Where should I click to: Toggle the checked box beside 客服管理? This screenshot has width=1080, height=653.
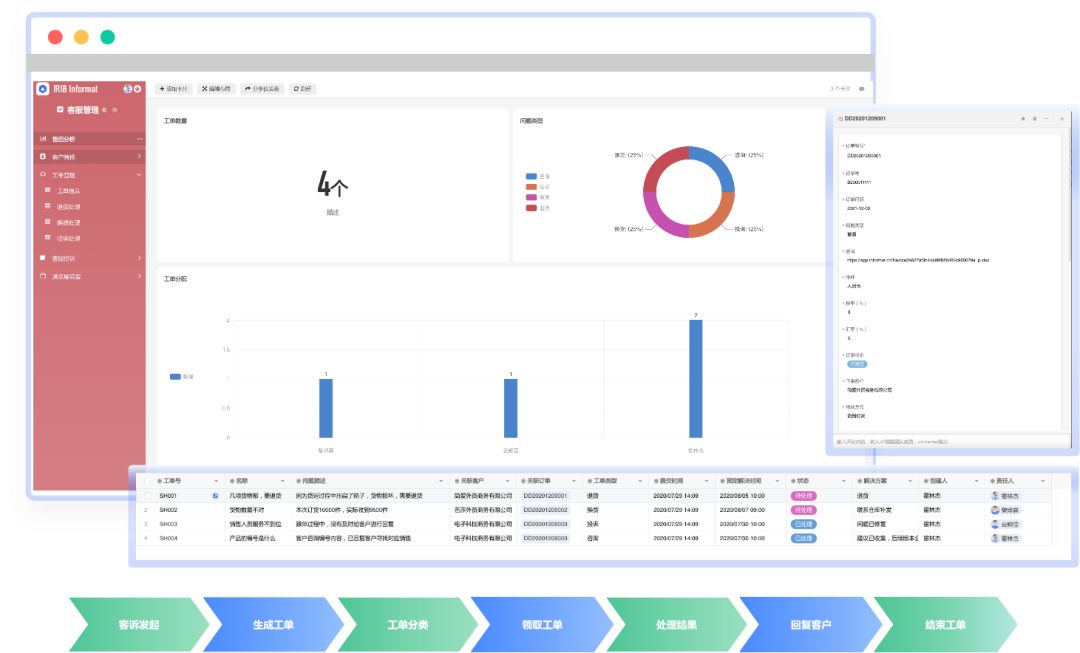tap(60, 110)
